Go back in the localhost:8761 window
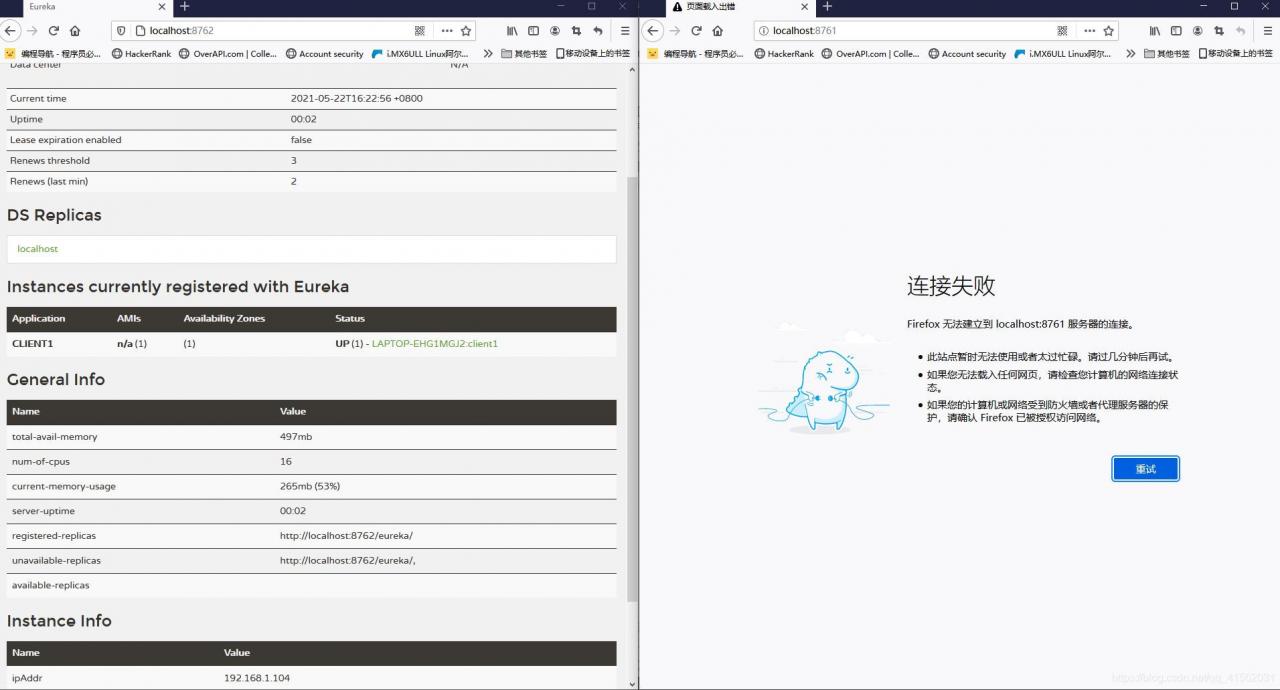Viewport: 1280px width, 690px height. click(x=653, y=31)
